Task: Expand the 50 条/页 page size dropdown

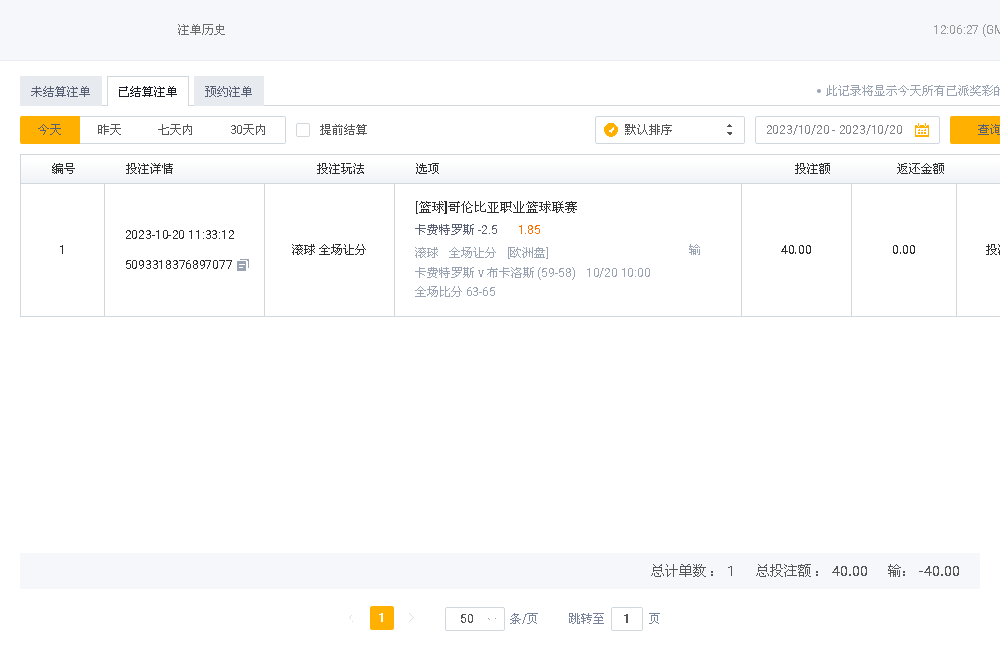Action: [x=474, y=619]
